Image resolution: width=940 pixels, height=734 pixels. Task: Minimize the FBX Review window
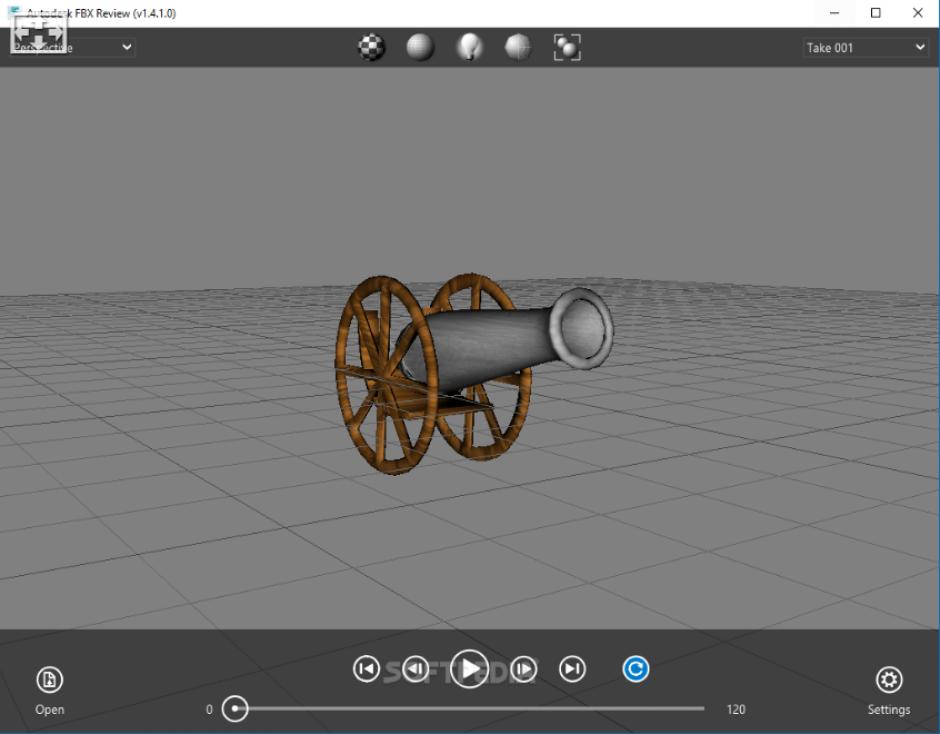(x=834, y=13)
